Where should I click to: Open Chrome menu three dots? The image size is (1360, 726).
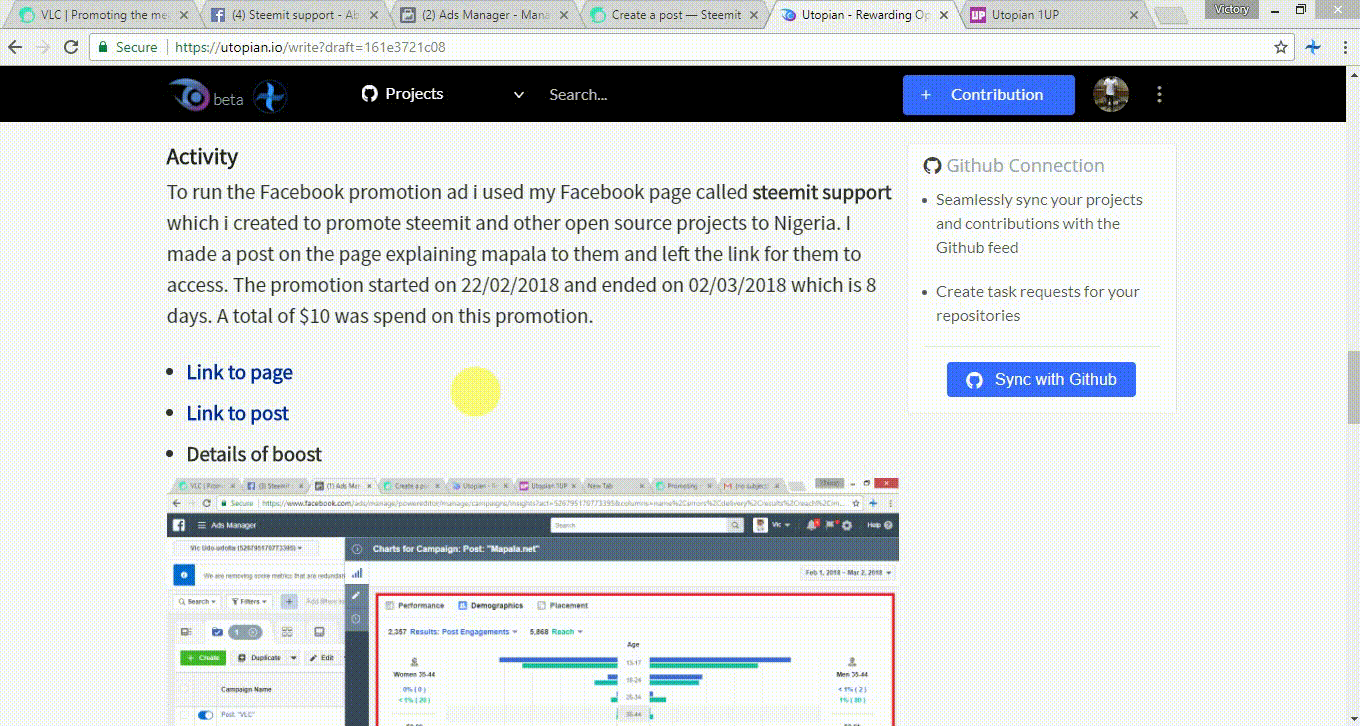point(1343,47)
